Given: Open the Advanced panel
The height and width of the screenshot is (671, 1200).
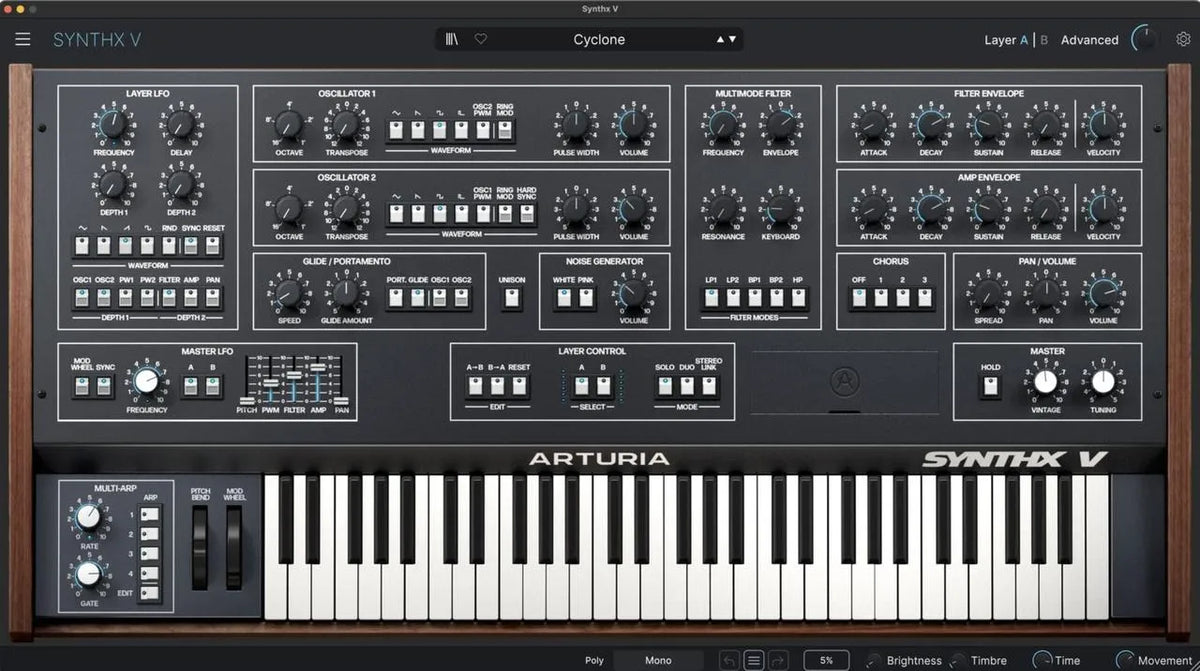Looking at the screenshot, I should point(1089,40).
